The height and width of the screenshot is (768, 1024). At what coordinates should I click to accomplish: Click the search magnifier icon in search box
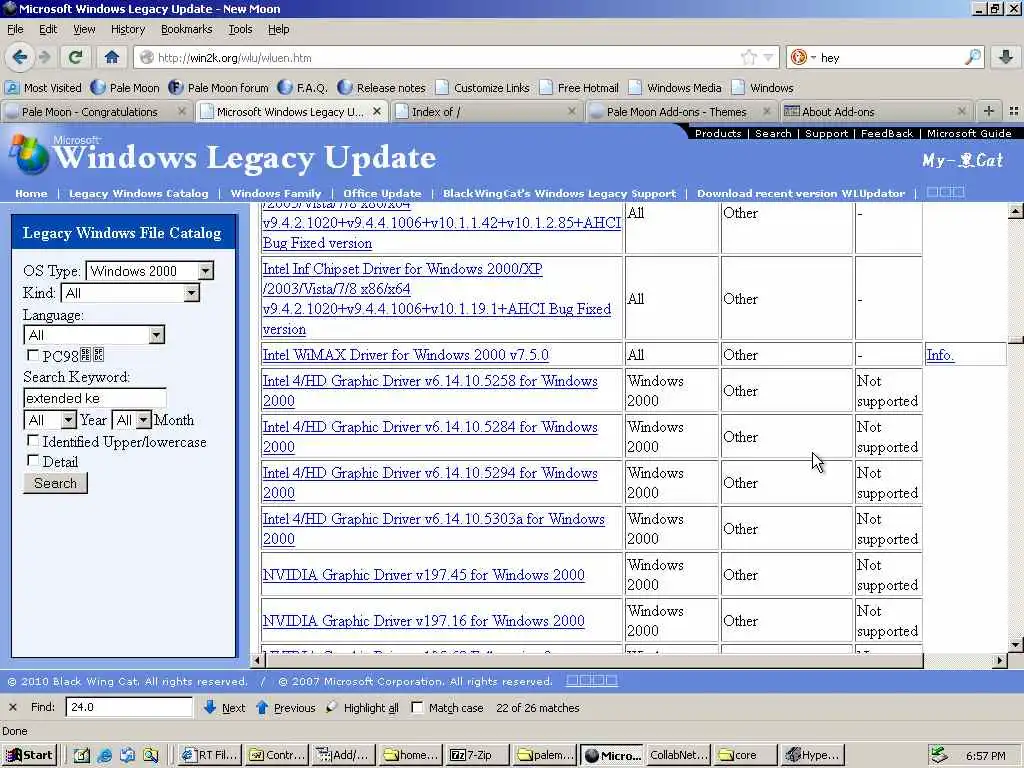972,57
